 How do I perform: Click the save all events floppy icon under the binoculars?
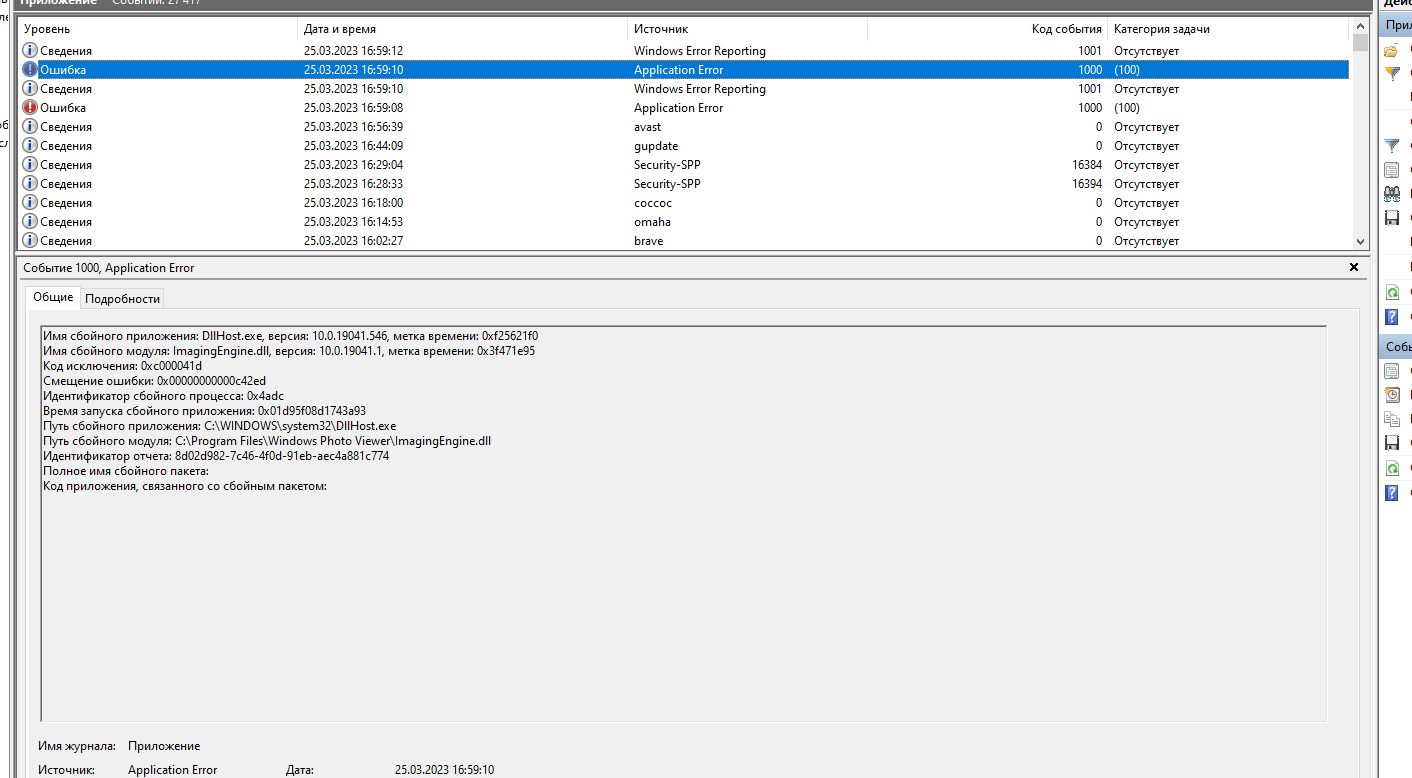click(x=1391, y=218)
